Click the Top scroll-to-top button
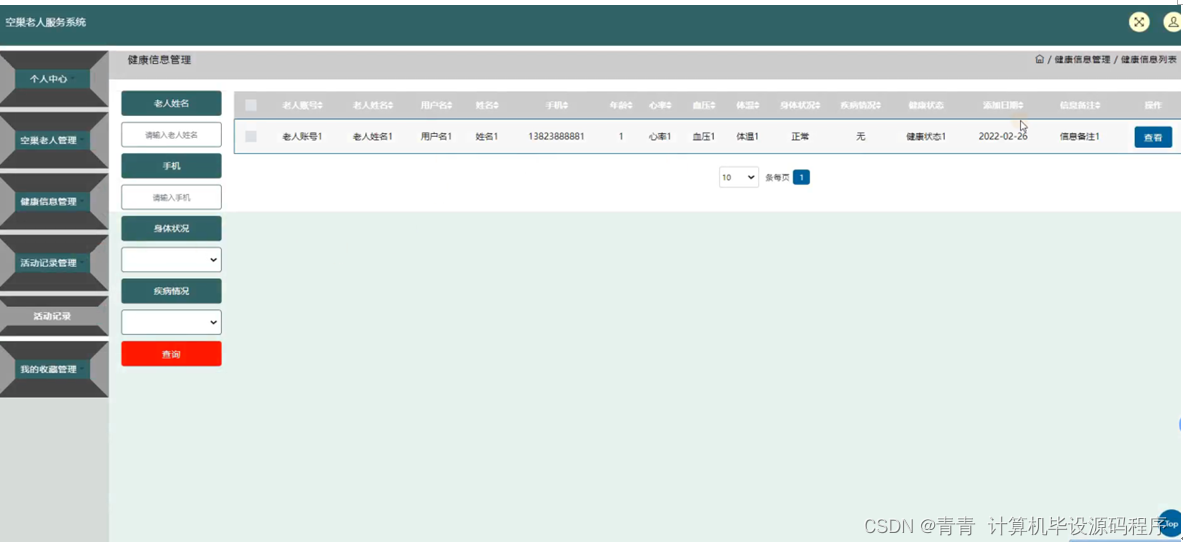The height and width of the screenshot is (545, 1183). (x=1171, y=522)
